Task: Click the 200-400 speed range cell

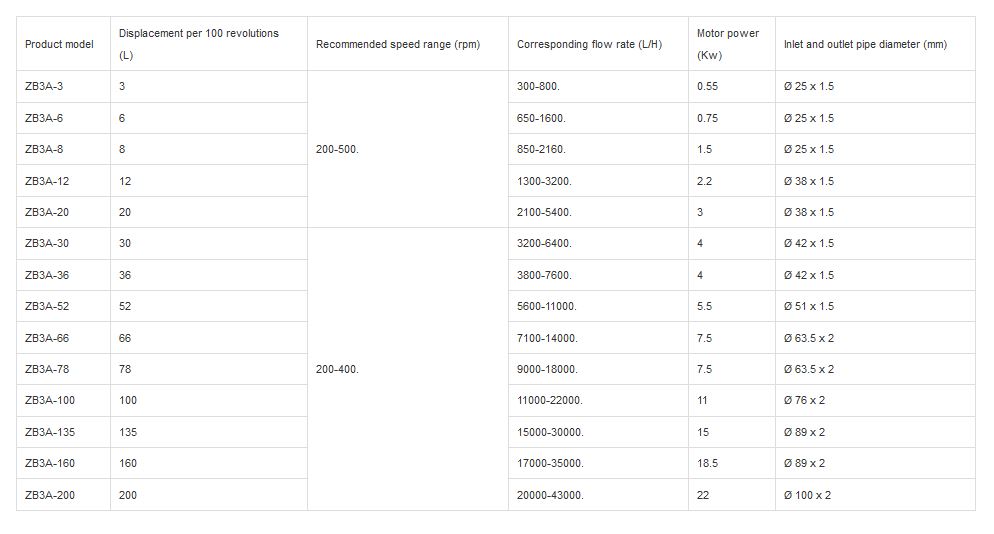Action: click(337, 369)
